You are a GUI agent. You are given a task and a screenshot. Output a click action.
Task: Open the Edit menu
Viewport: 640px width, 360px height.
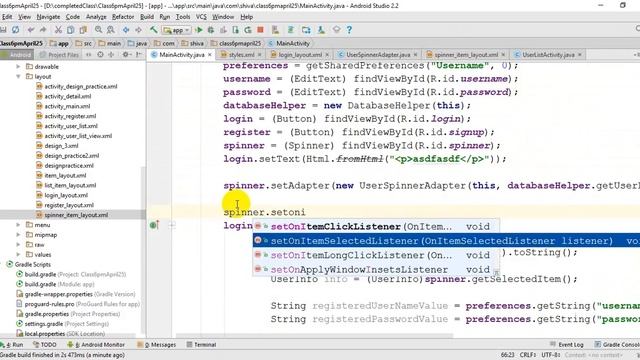point(7,17)
